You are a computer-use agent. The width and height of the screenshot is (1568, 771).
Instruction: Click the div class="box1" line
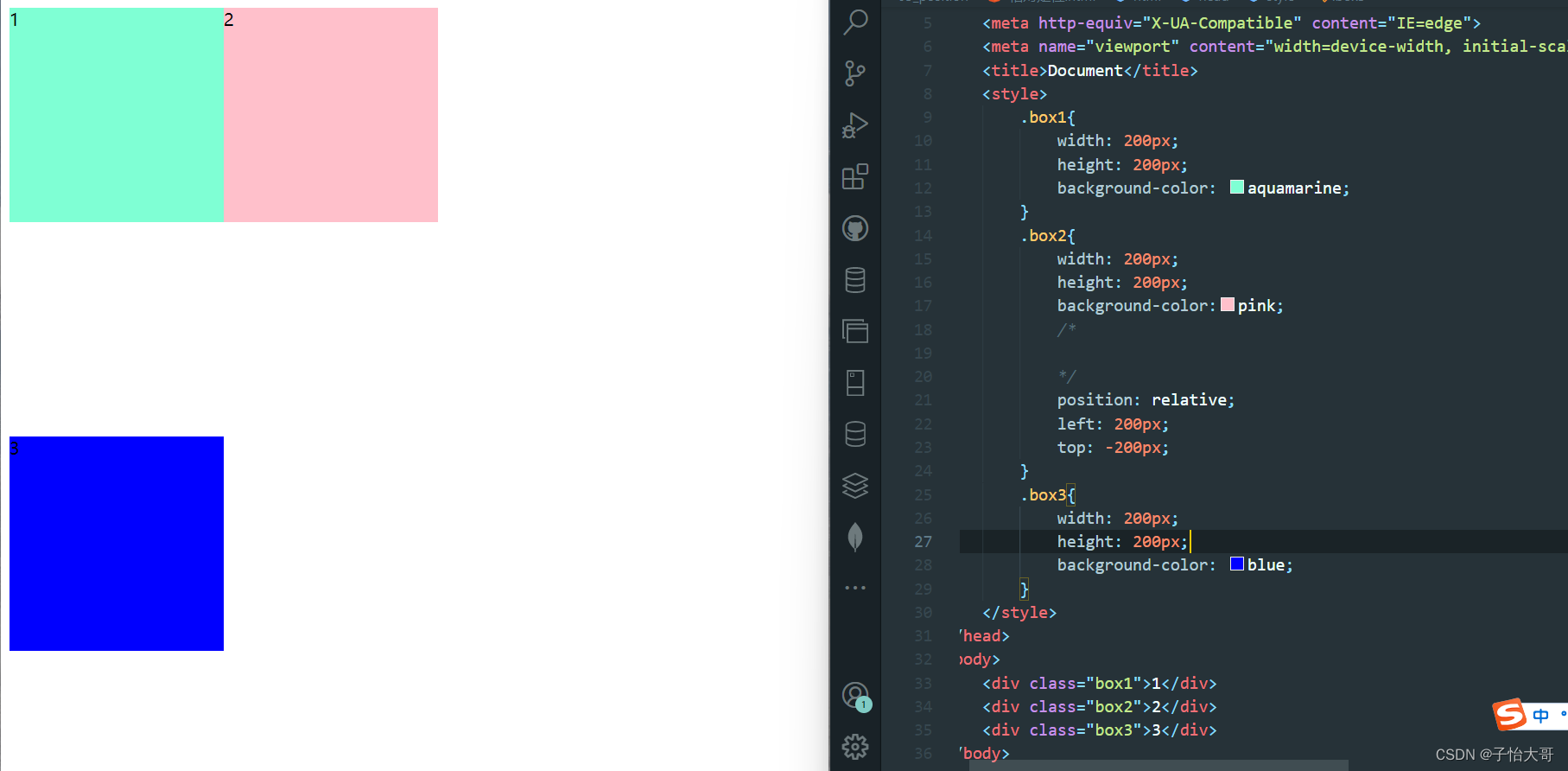tap(1100, 684)
